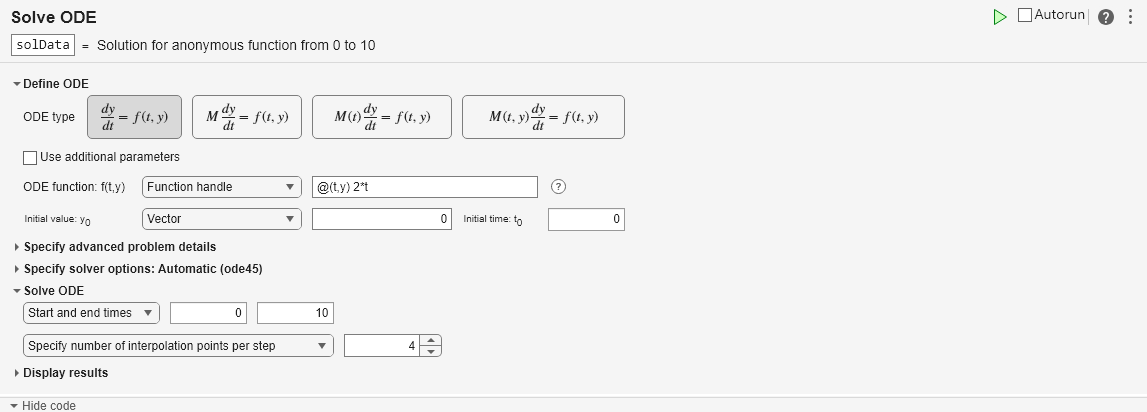
Task: Increase interpolation points with up arrow
Action: click(x=431, y=340)
